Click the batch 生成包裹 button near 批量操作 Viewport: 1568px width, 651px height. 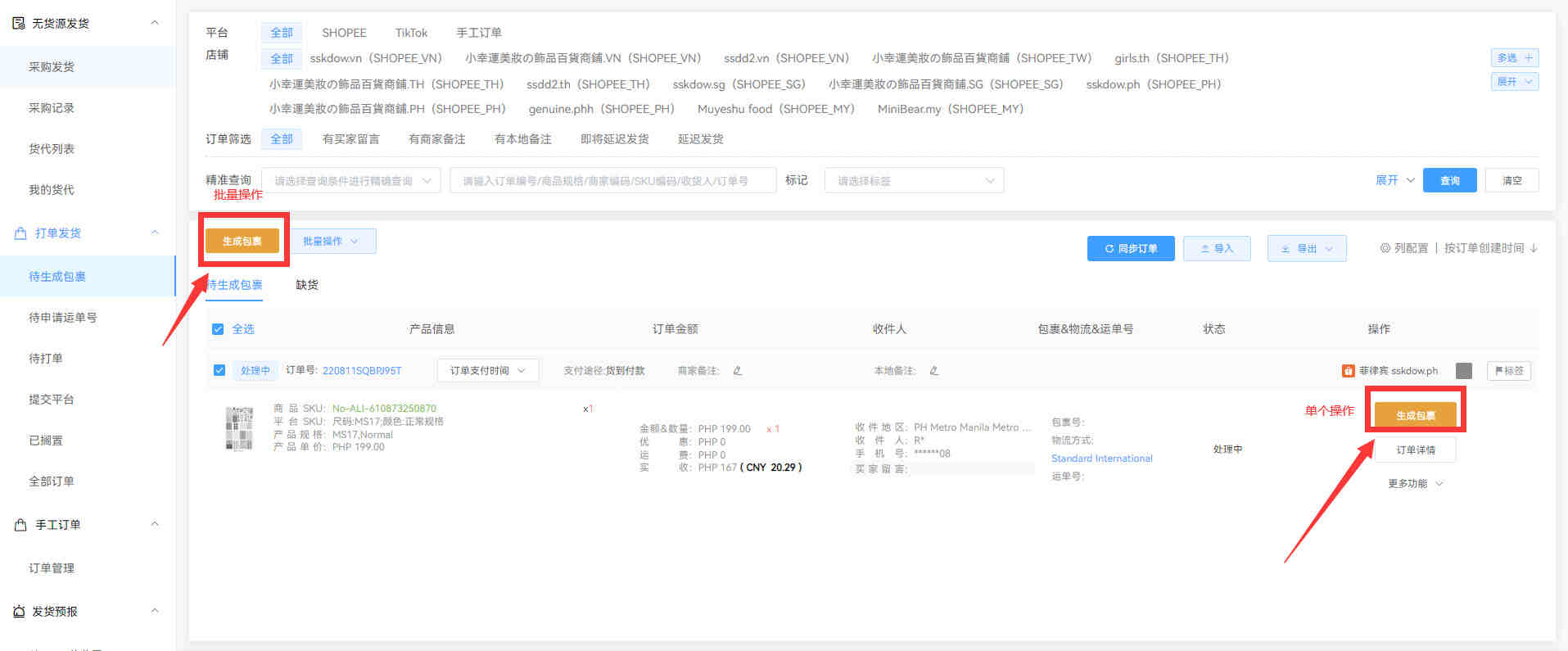click(x=242, y=242)
